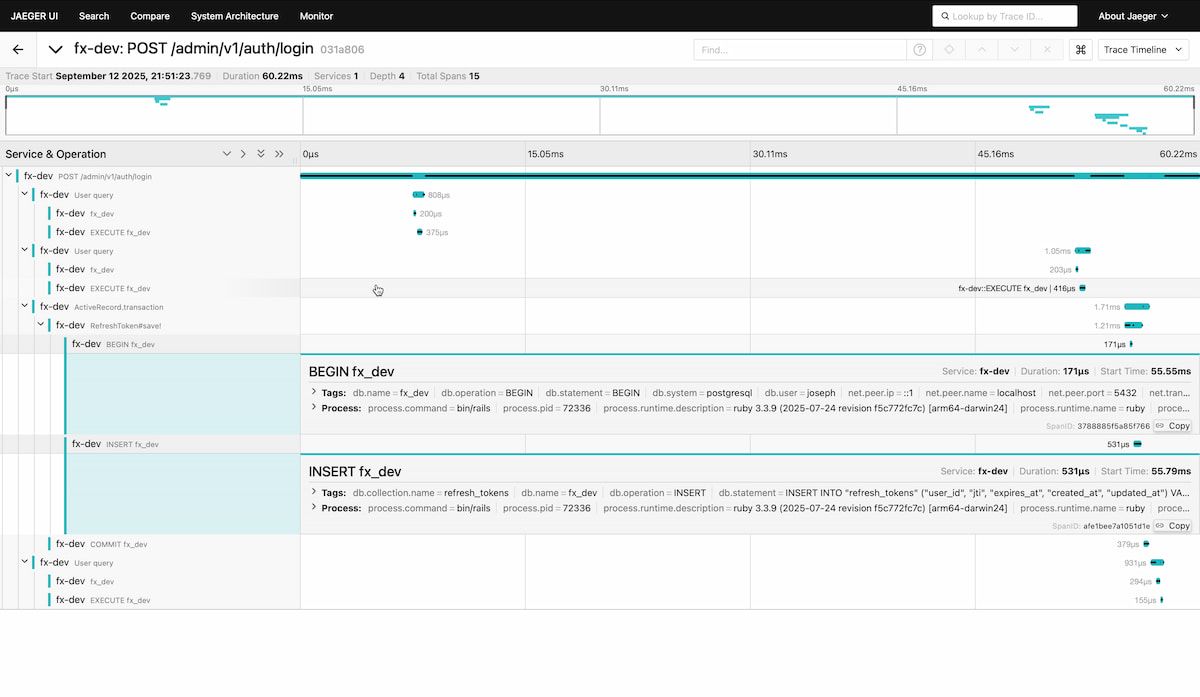
Task: Jump to next match with down-arrow icon
Action: click(1013, 48)
